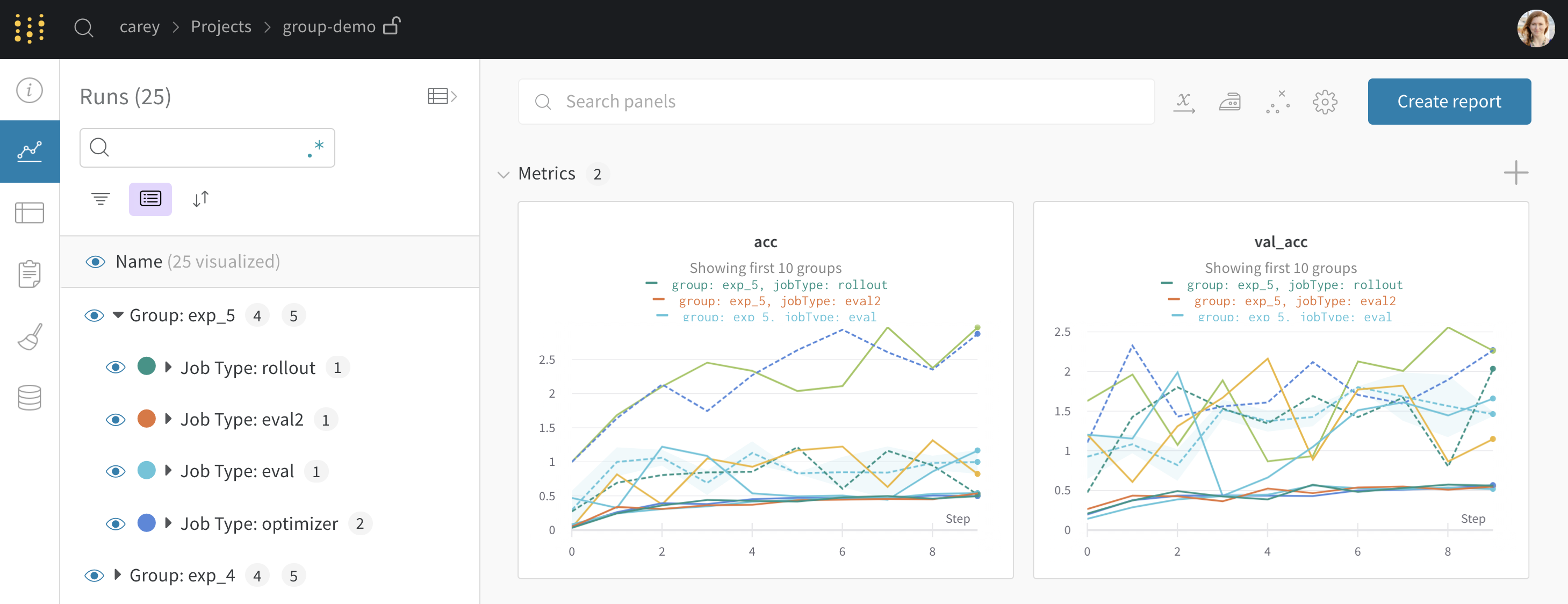The height and width of the screenshot is (604, 1568).
Task: Open the panel settings gear icon
Action: tap(1325, 102)
